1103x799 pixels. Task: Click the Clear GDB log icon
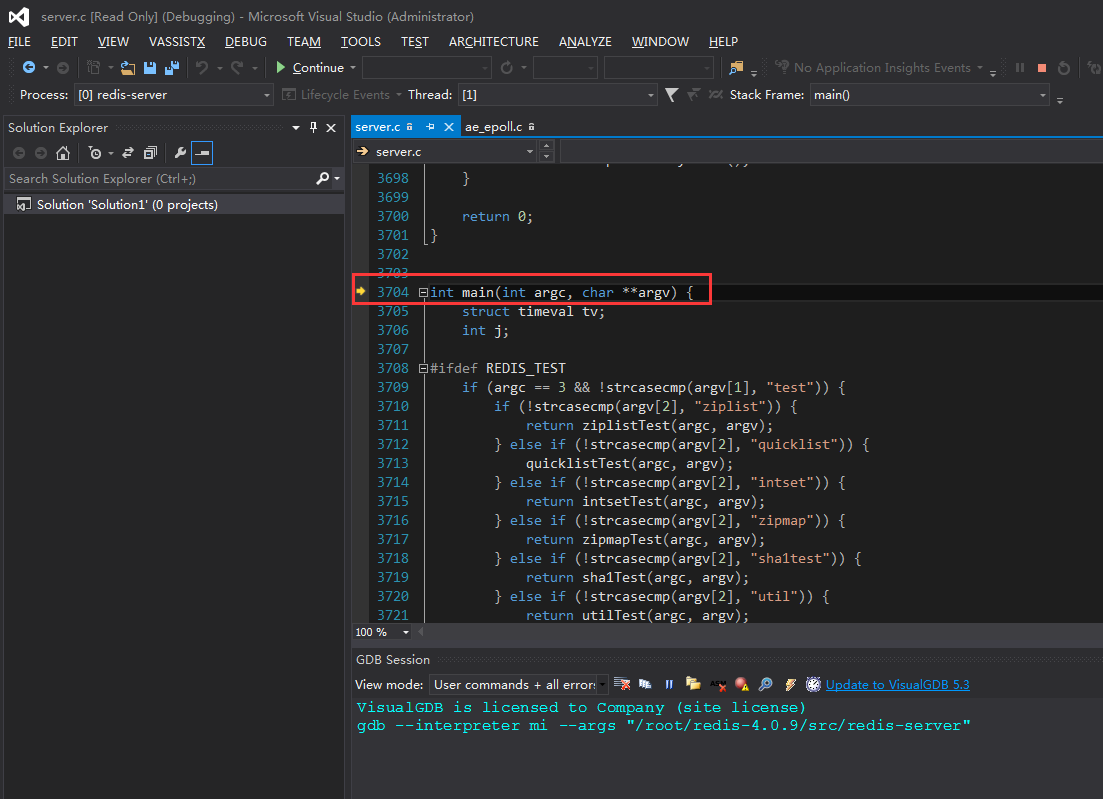click(622, 684)
